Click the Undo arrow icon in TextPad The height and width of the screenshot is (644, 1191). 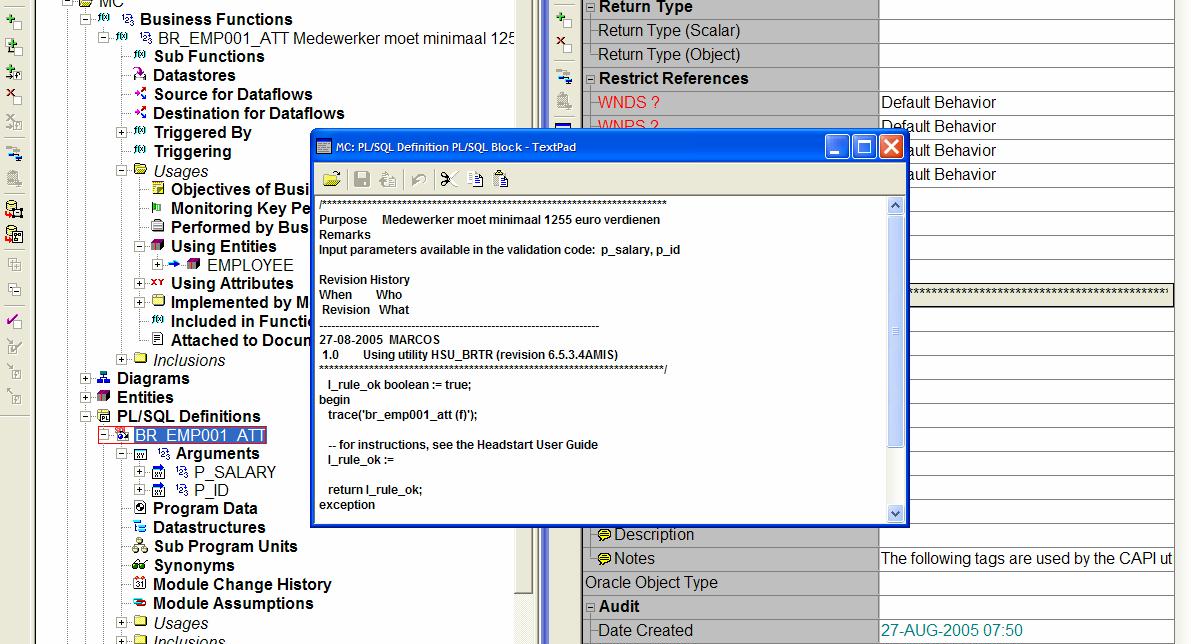(x=419, y=179)
